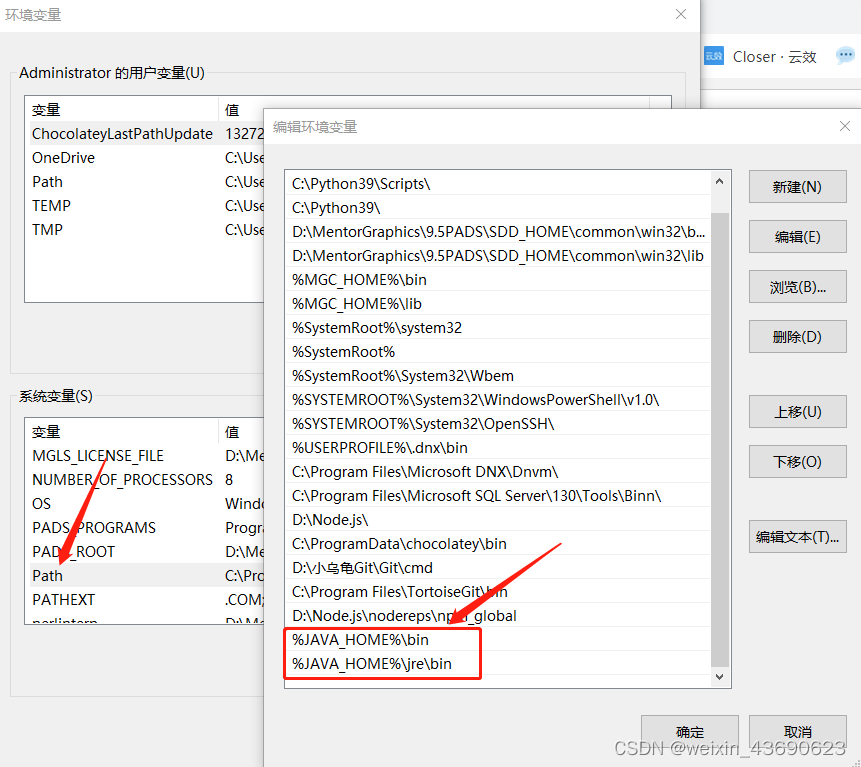Select the %SystemRoot%\System32\Wbem entry

pos(498,376)
